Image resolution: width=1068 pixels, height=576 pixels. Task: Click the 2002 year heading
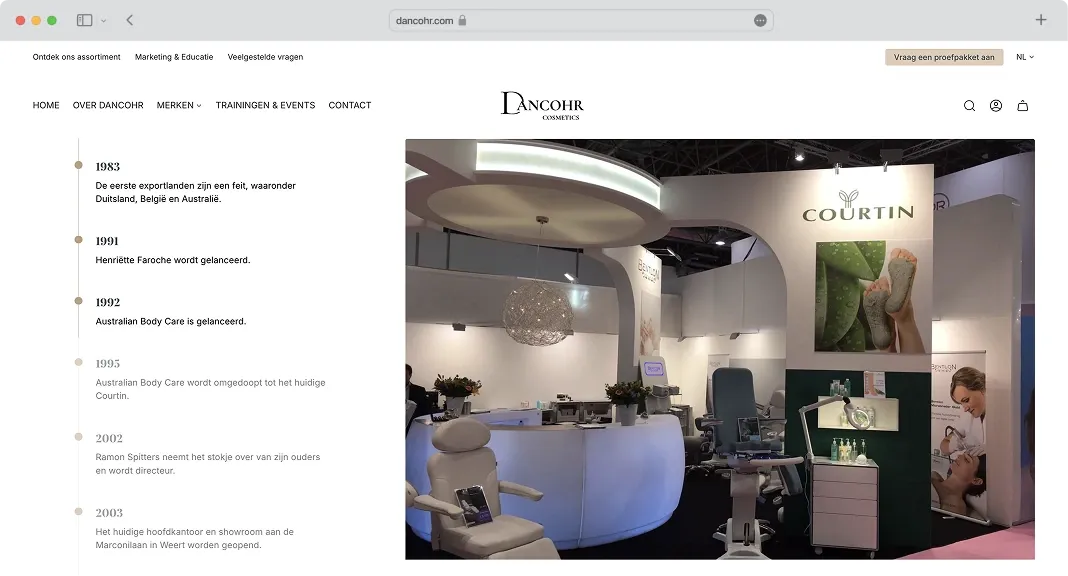tap(109, 438)
